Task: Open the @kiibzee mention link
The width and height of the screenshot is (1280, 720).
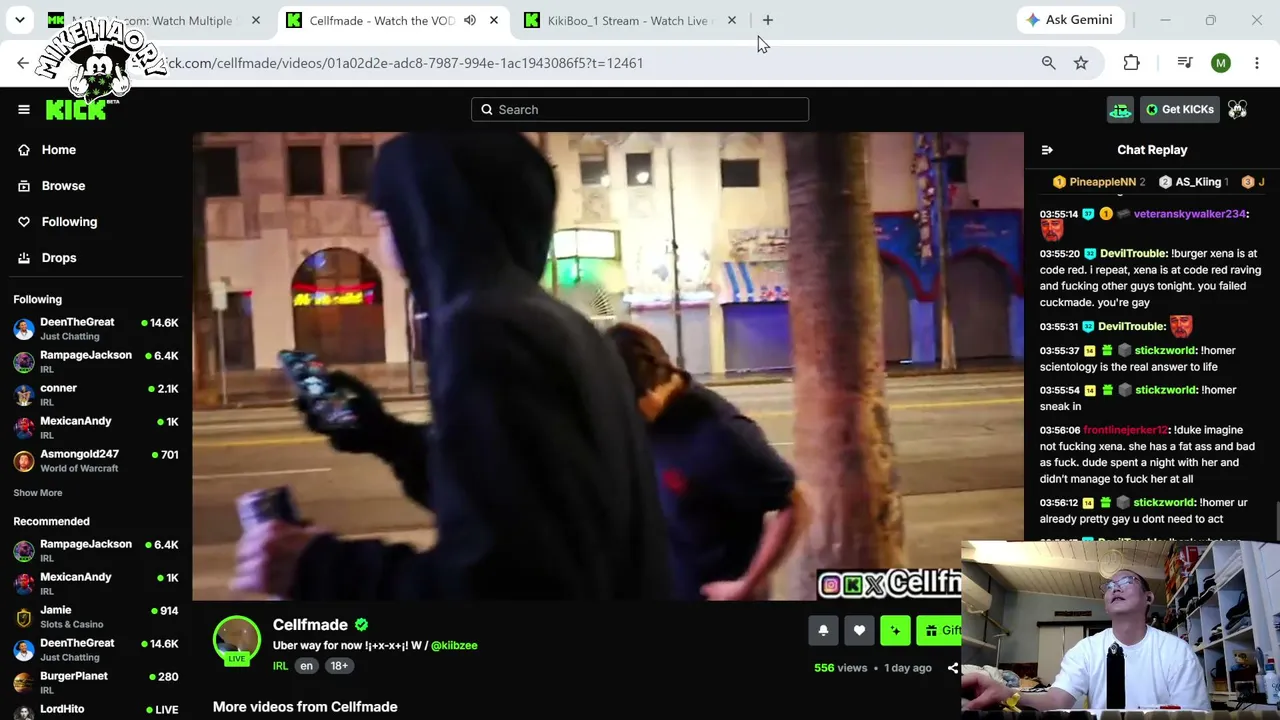Action: pos(454,646)
